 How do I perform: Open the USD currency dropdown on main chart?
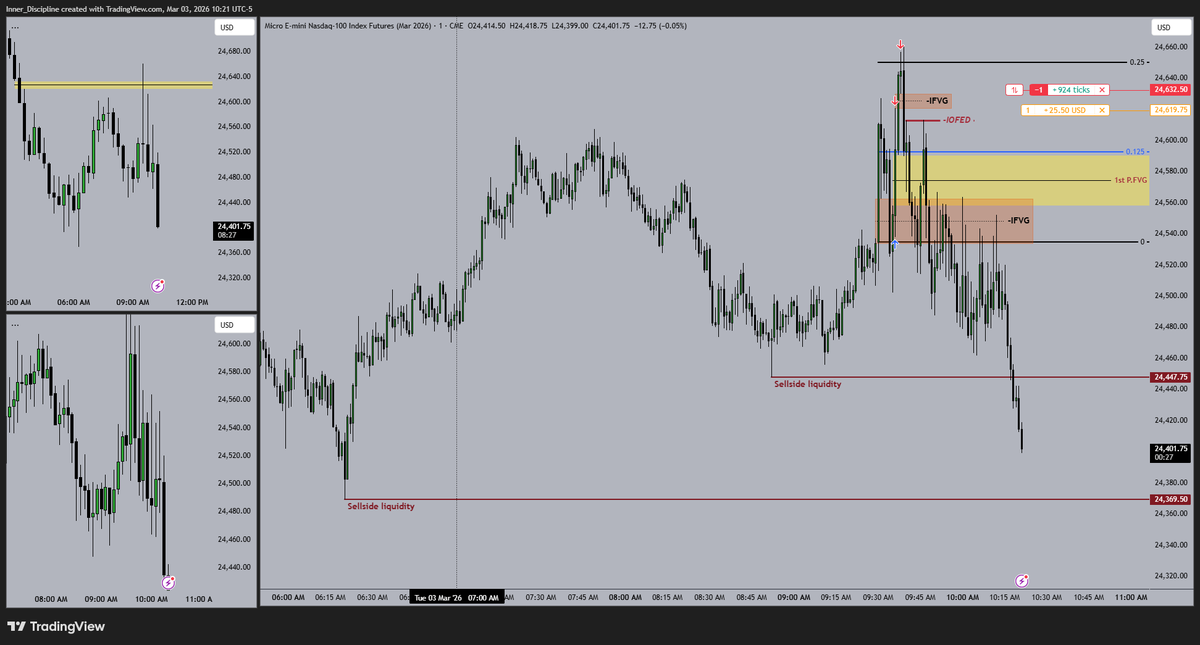point(1164,27)
